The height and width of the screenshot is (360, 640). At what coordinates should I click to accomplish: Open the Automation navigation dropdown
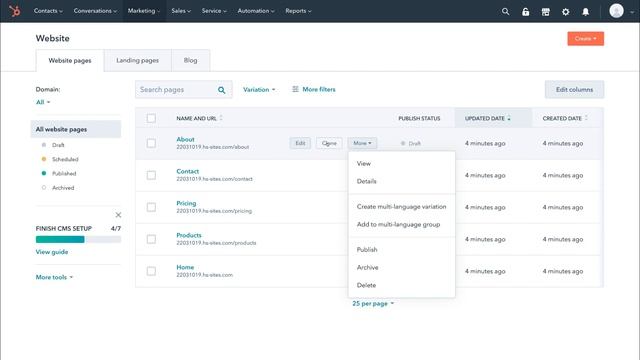[256, 11]
